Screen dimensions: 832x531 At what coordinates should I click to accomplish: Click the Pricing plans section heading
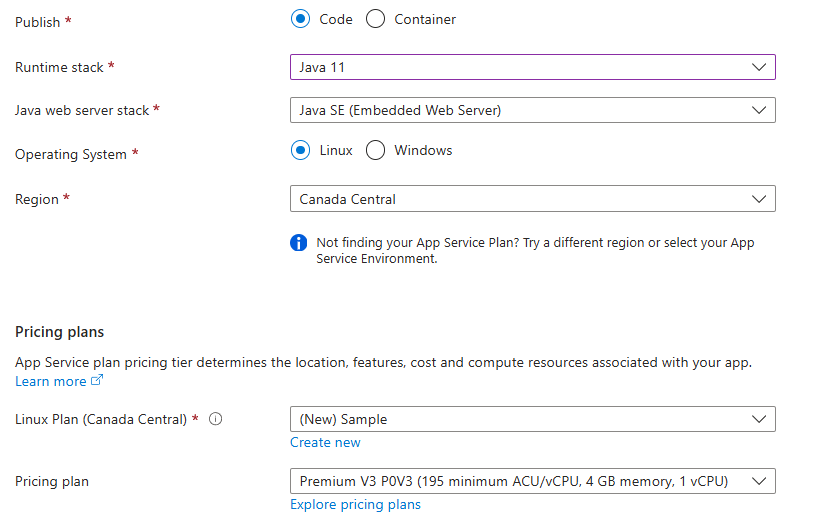(59, 332)
